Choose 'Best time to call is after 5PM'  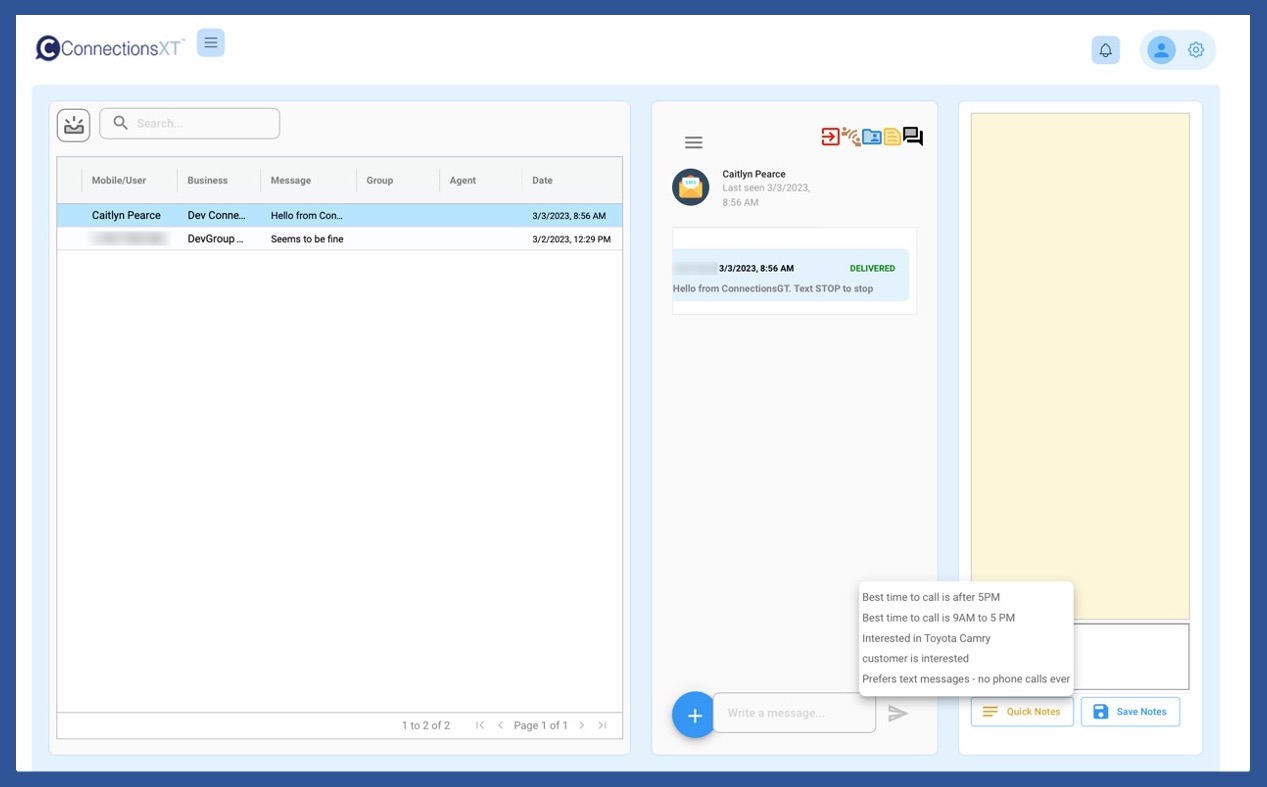tap(930, 597)
